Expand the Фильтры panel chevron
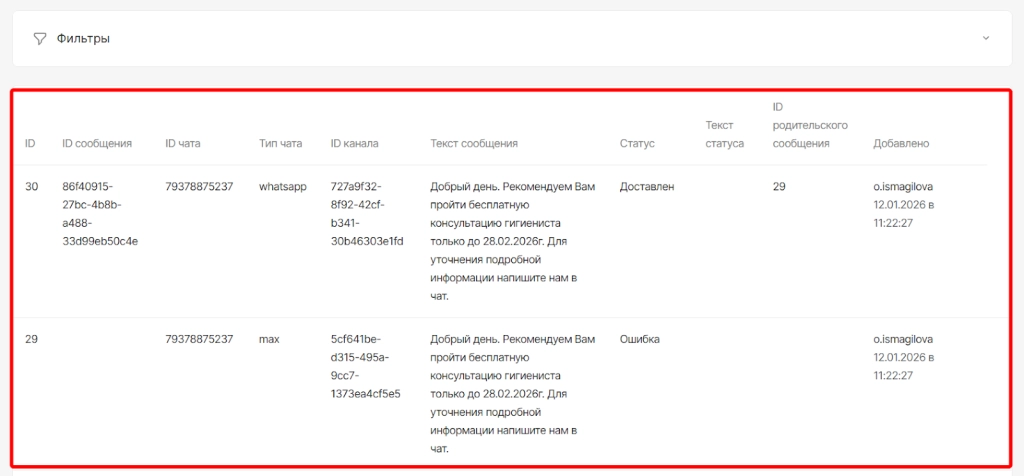The width and height of the screenshot is (1024, 476). pyautogui.click(x=985, y=39)
